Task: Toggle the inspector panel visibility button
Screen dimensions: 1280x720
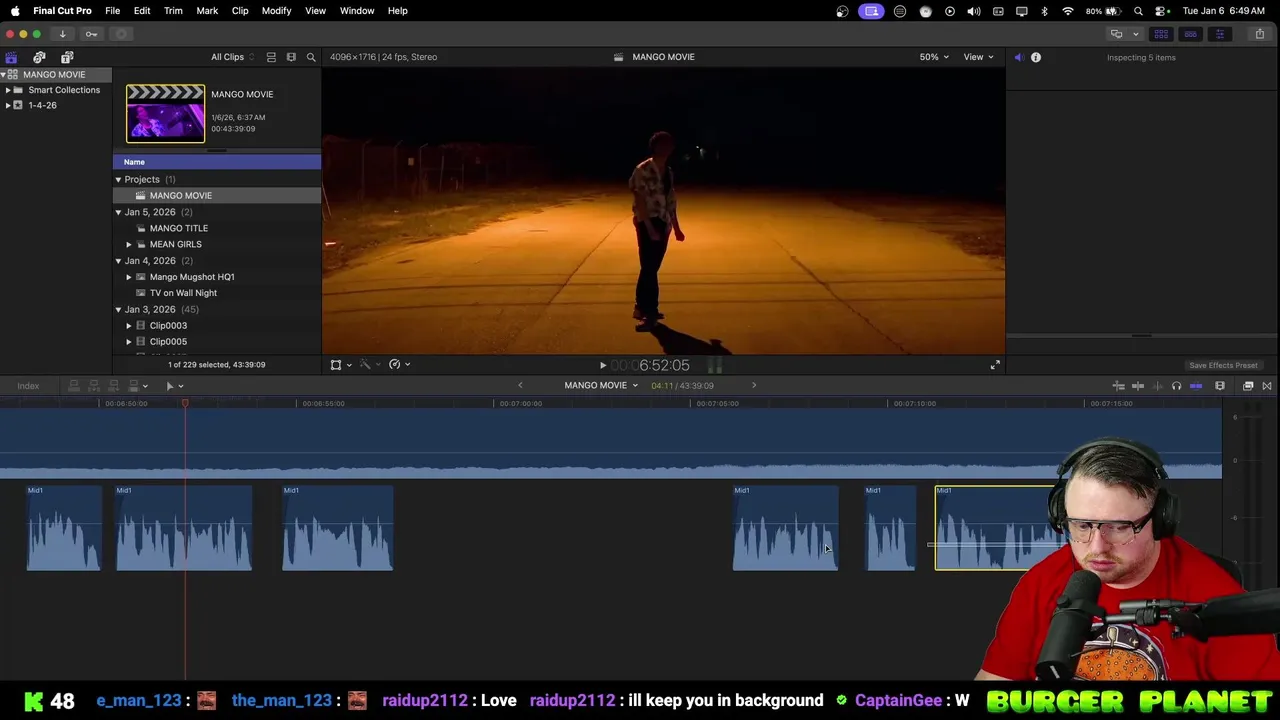Action: click(x=1219, y=34)
